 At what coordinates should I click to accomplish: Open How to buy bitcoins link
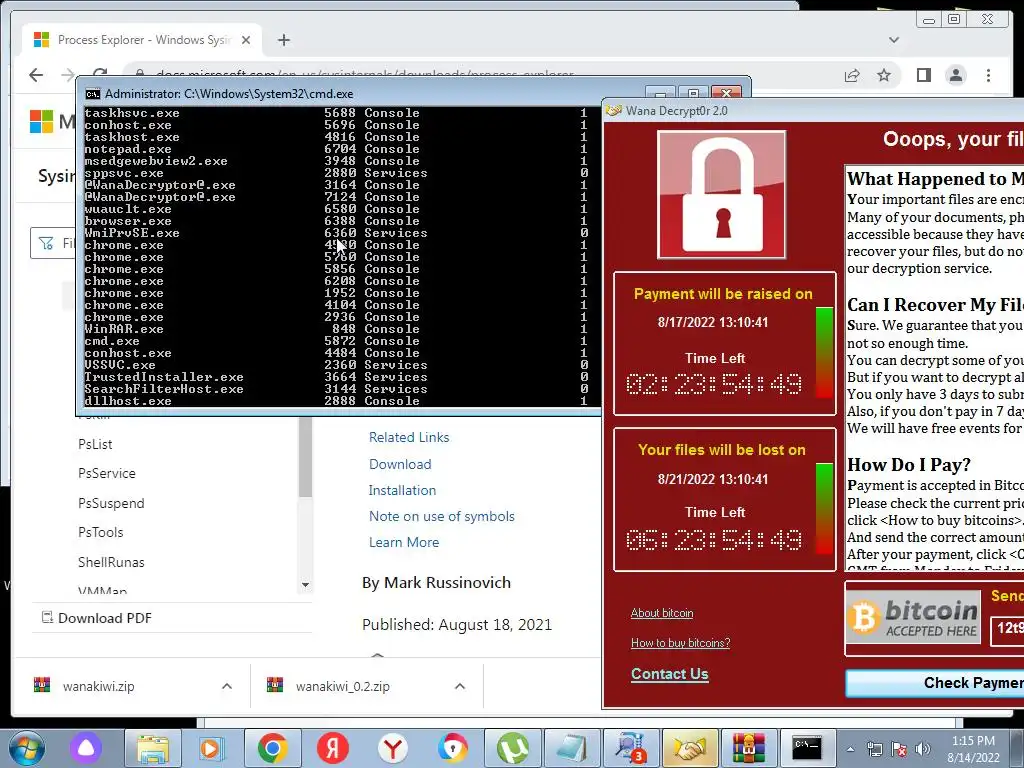click(x=680, y=643)
